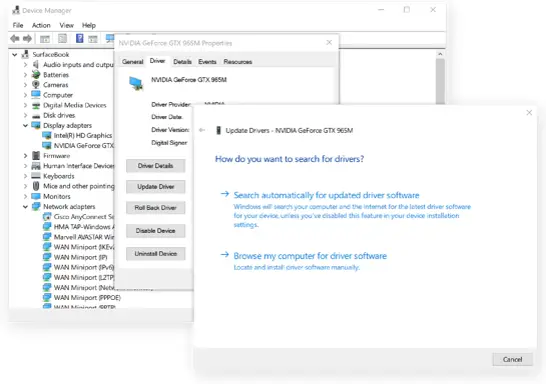This screenshot has width=546, height=384.
Task: Open the Help menu
Action: (89, 25)
